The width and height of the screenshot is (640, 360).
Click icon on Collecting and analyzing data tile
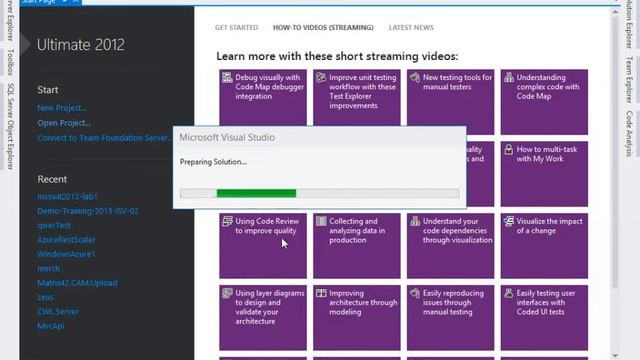pos(321,221)
